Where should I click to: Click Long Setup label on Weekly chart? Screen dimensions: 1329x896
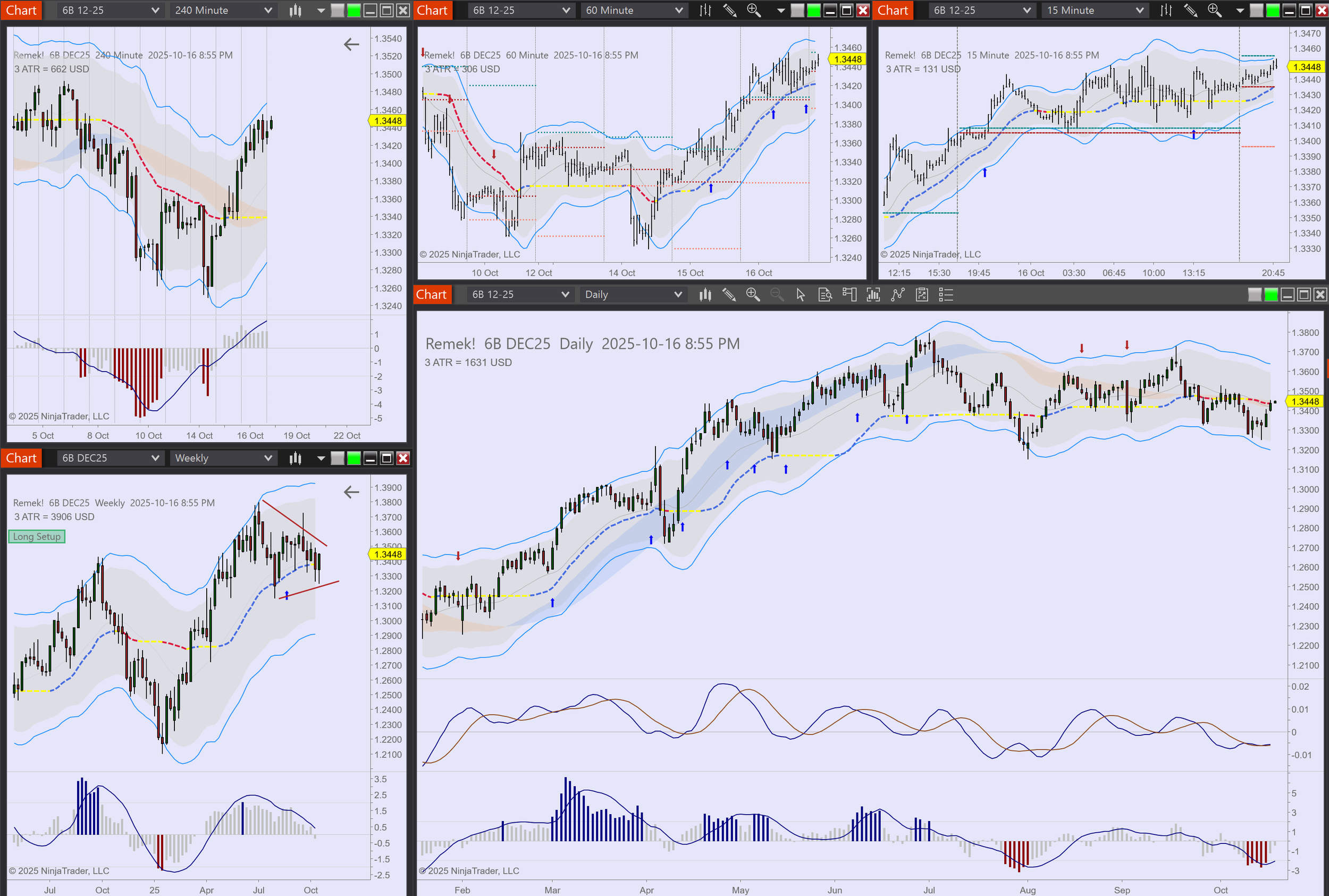(37, 537)
